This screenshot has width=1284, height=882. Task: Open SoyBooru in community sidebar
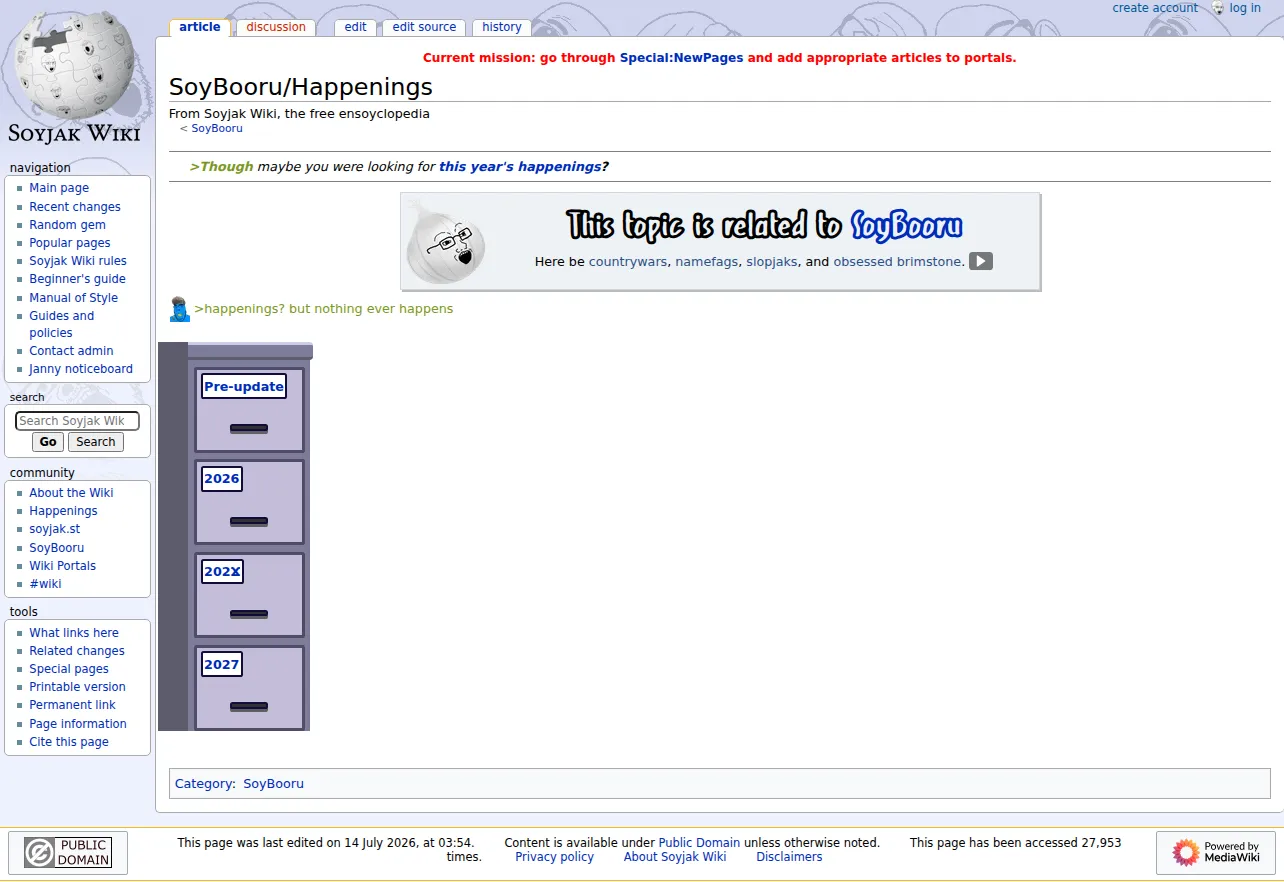[56, 548]
